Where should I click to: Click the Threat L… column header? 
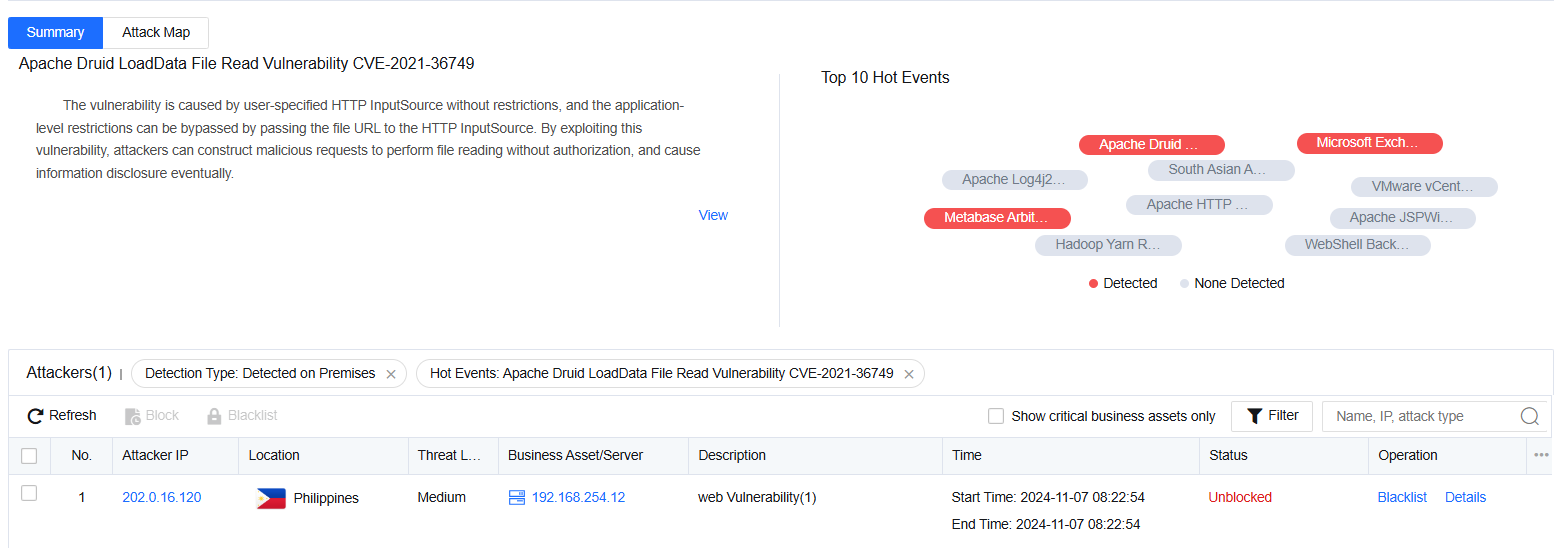click(x=450, y=455)
